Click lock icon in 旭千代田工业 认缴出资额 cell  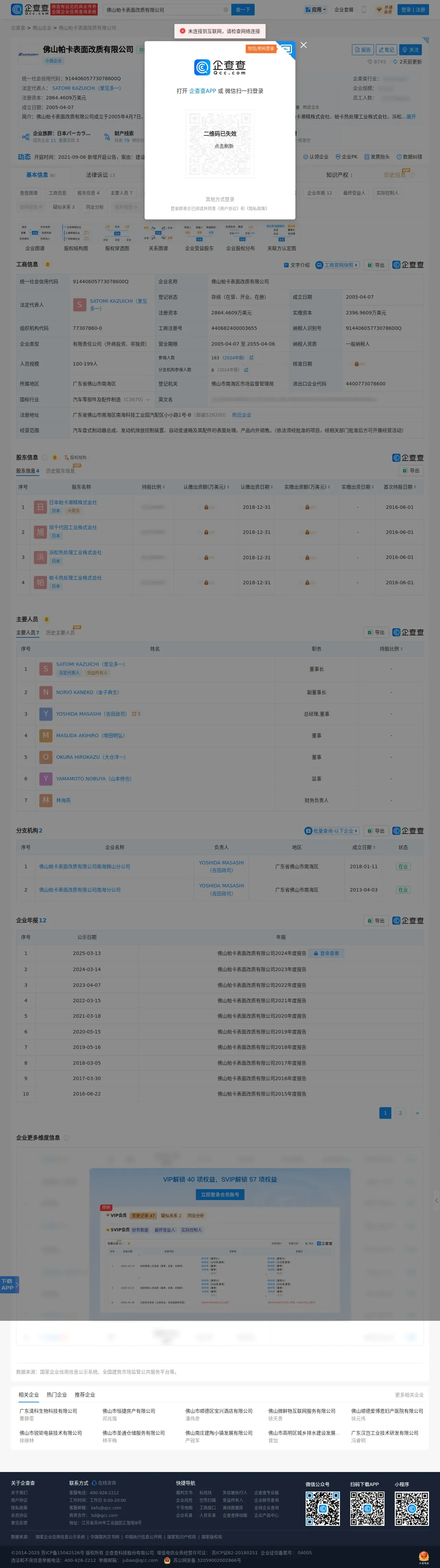[x=206, y=532]
